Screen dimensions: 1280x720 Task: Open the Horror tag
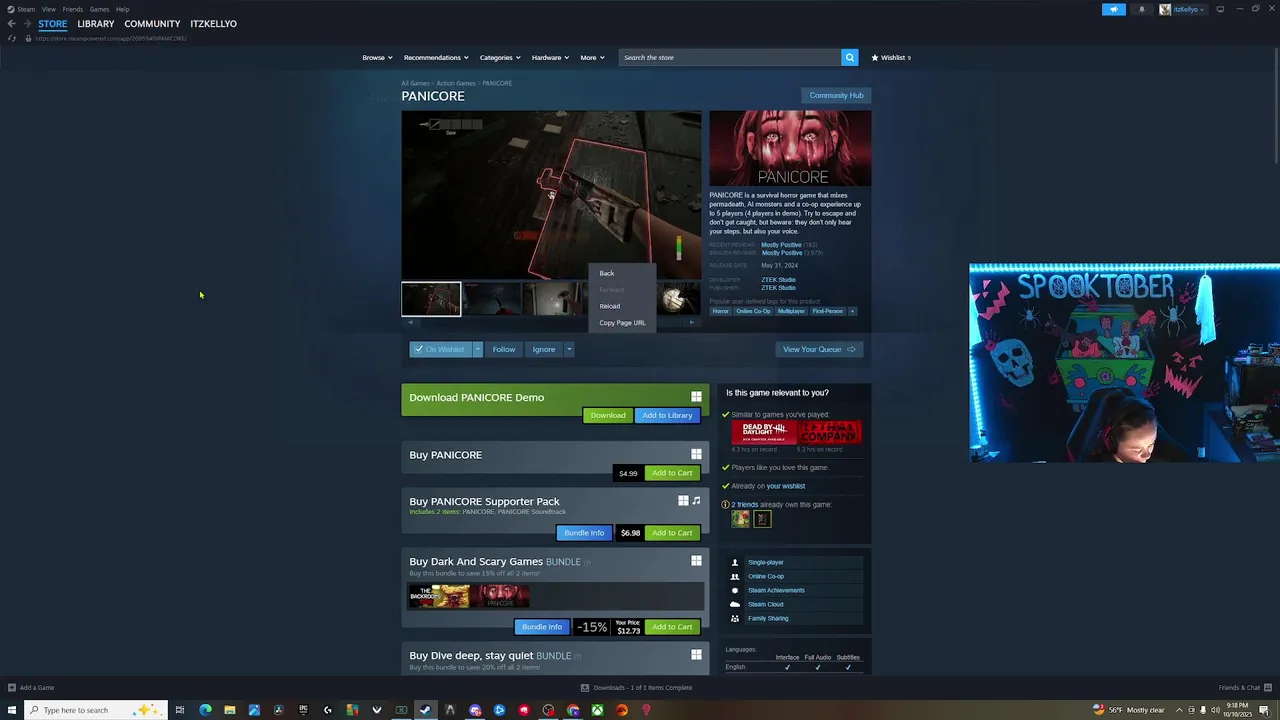[720, 311]
